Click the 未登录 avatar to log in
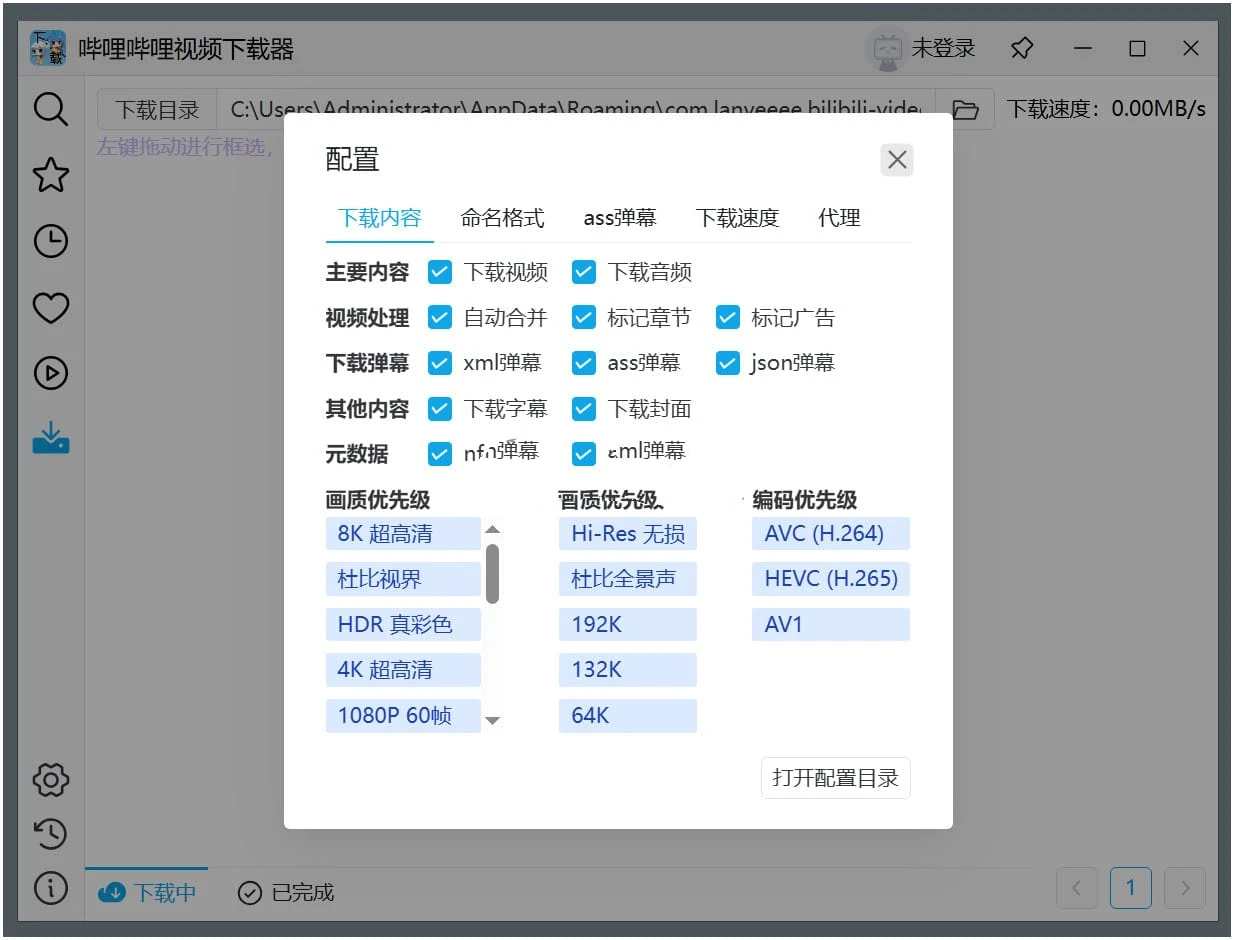This screenshot has height=940, width=1234. click(x=916, y=48)
